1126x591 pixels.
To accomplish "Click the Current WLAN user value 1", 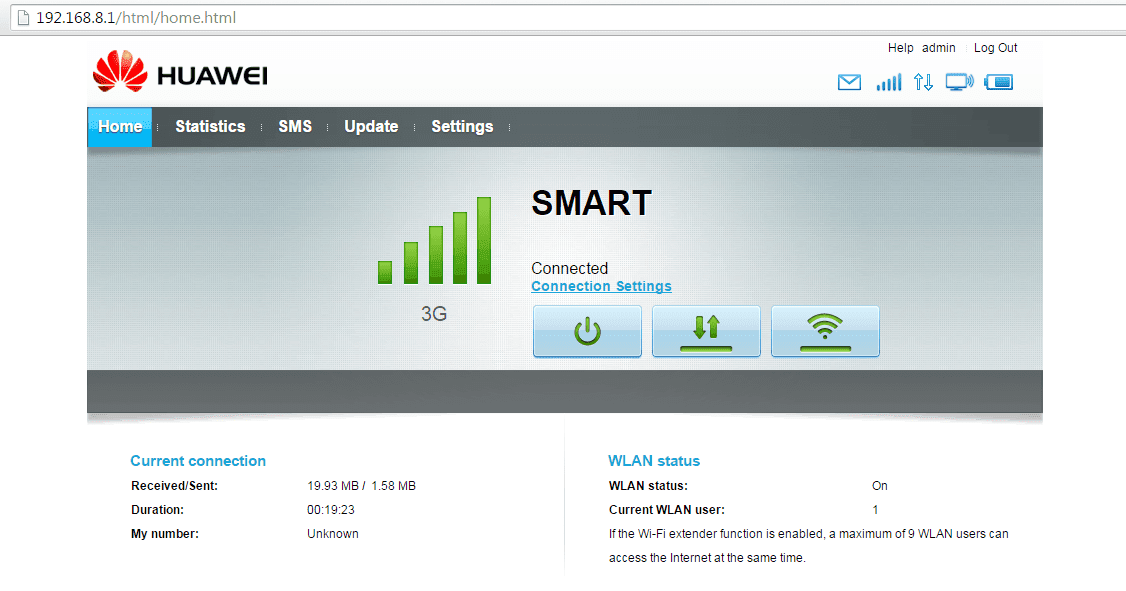I will [875, 510].
